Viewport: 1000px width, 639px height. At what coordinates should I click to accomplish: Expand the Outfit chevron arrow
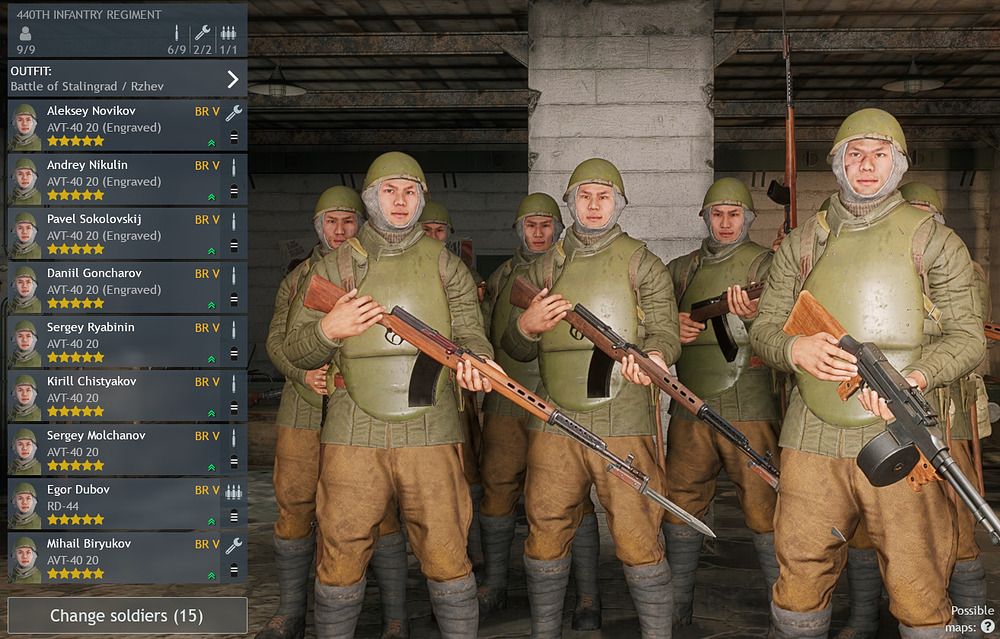click(x=233, y=79)
